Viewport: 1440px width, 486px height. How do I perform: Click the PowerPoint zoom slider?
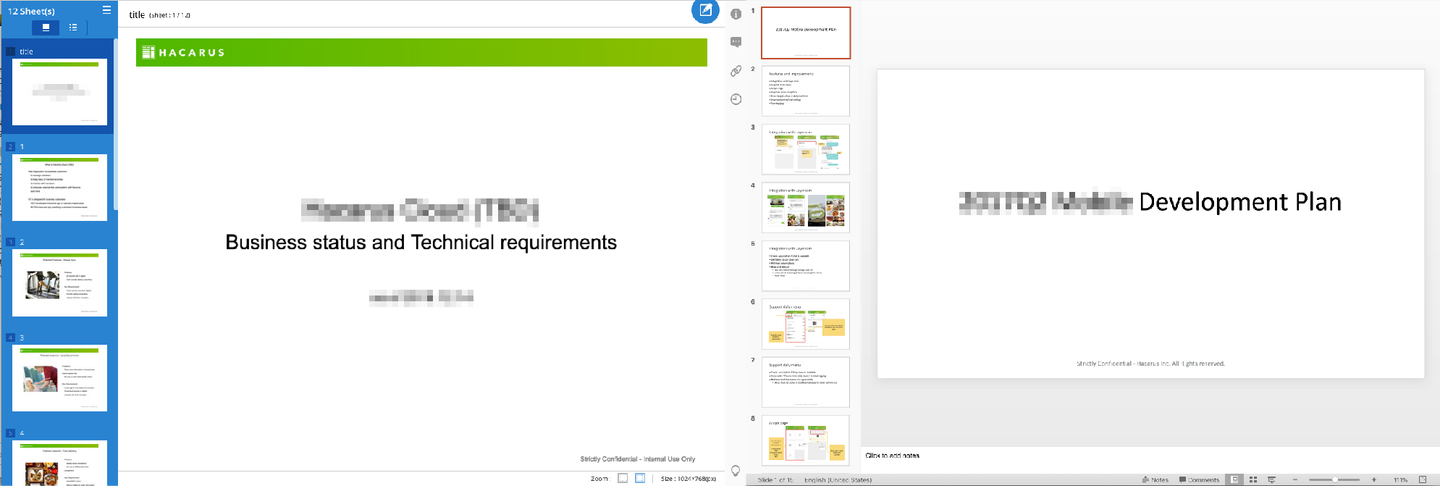(x=1335, y=479)
